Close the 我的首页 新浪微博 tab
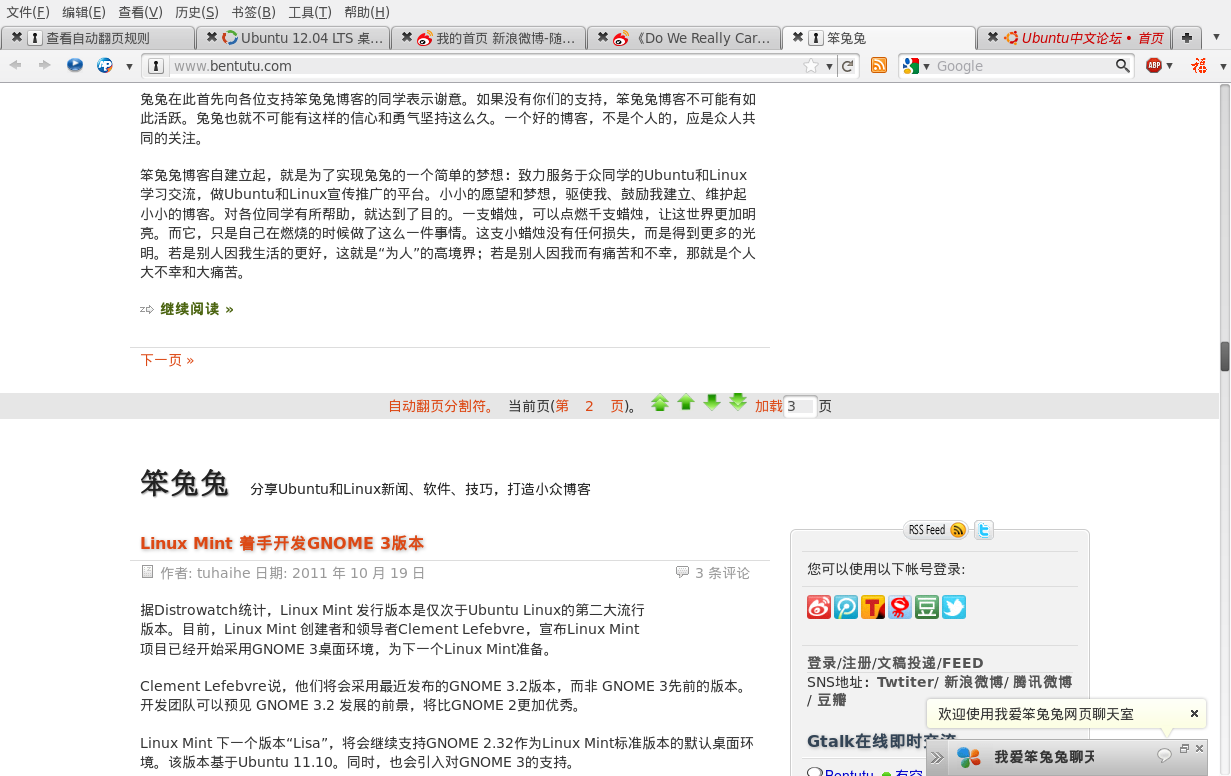This screenshot has height=776, width=1231. (x=407, y=37)
